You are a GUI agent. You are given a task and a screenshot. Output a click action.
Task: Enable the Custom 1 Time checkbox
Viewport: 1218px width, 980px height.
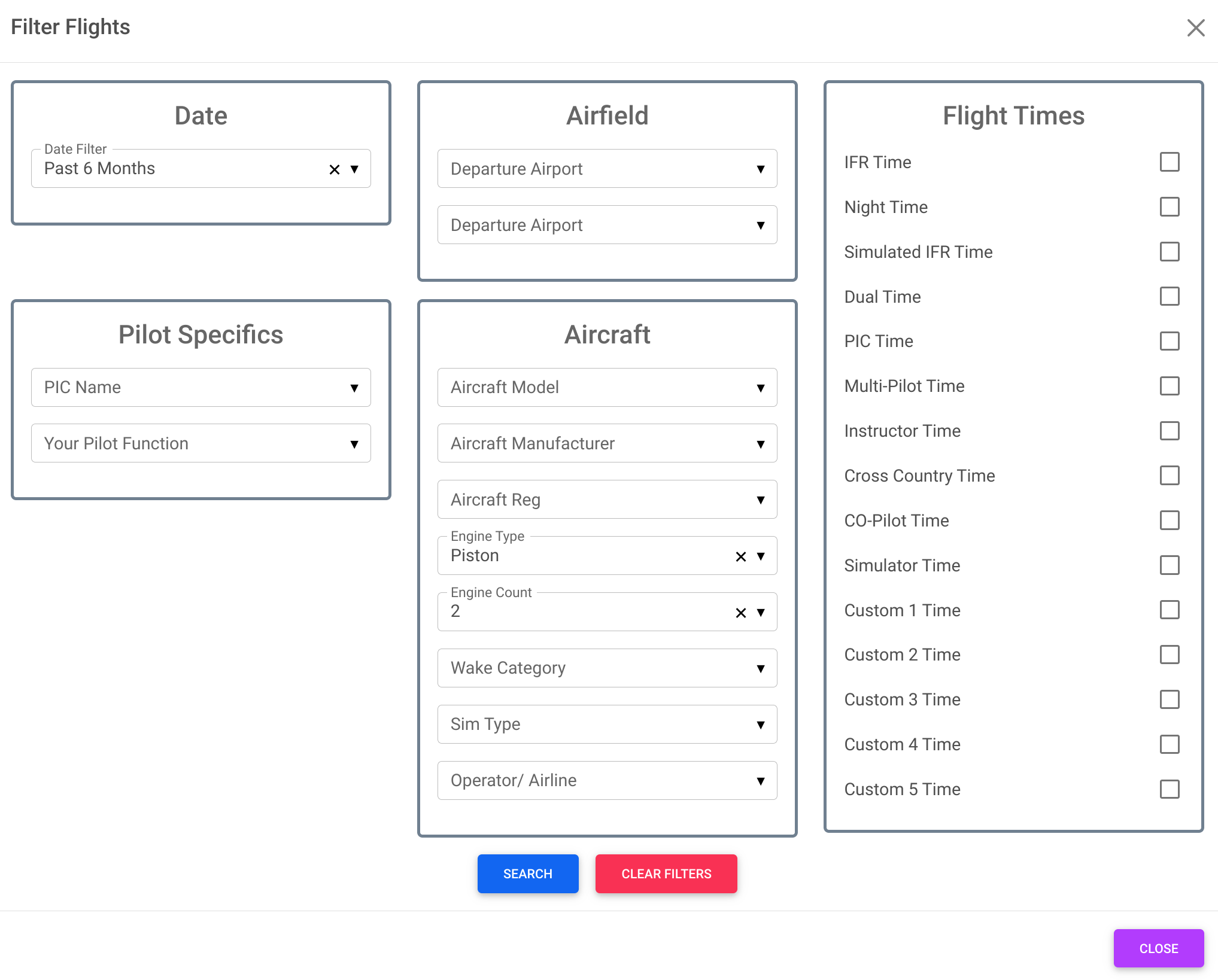(x=1170, y=610)
